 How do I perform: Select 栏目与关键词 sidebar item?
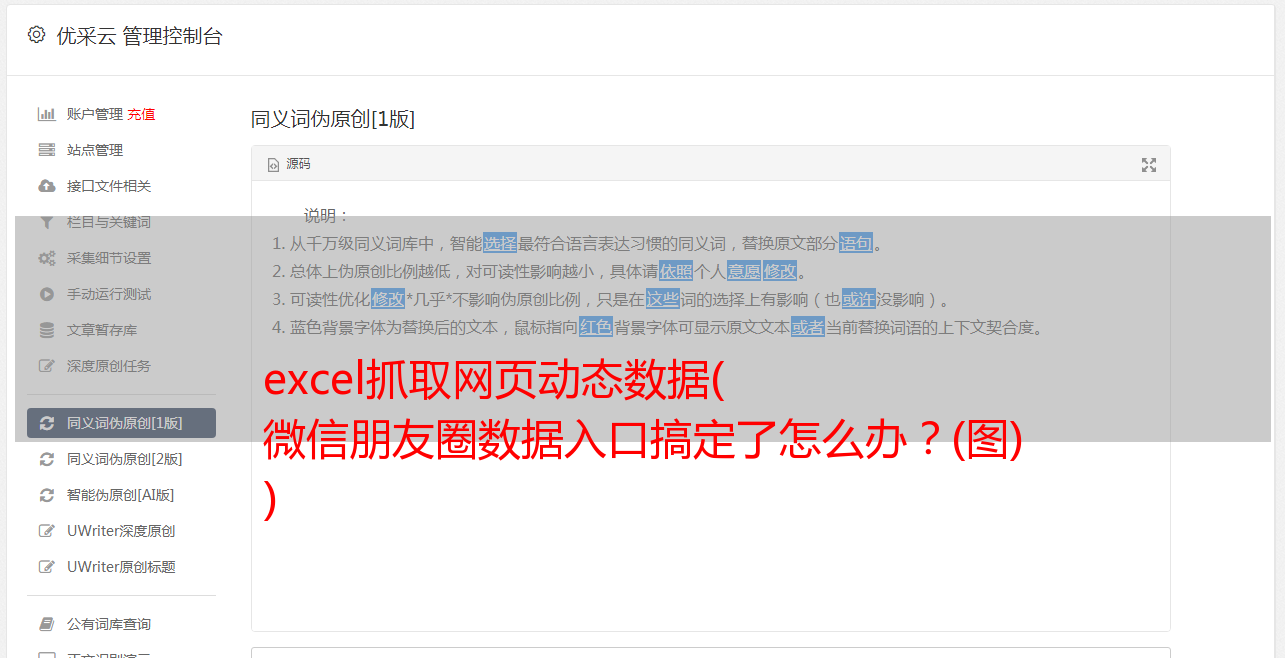click(122, 222)
